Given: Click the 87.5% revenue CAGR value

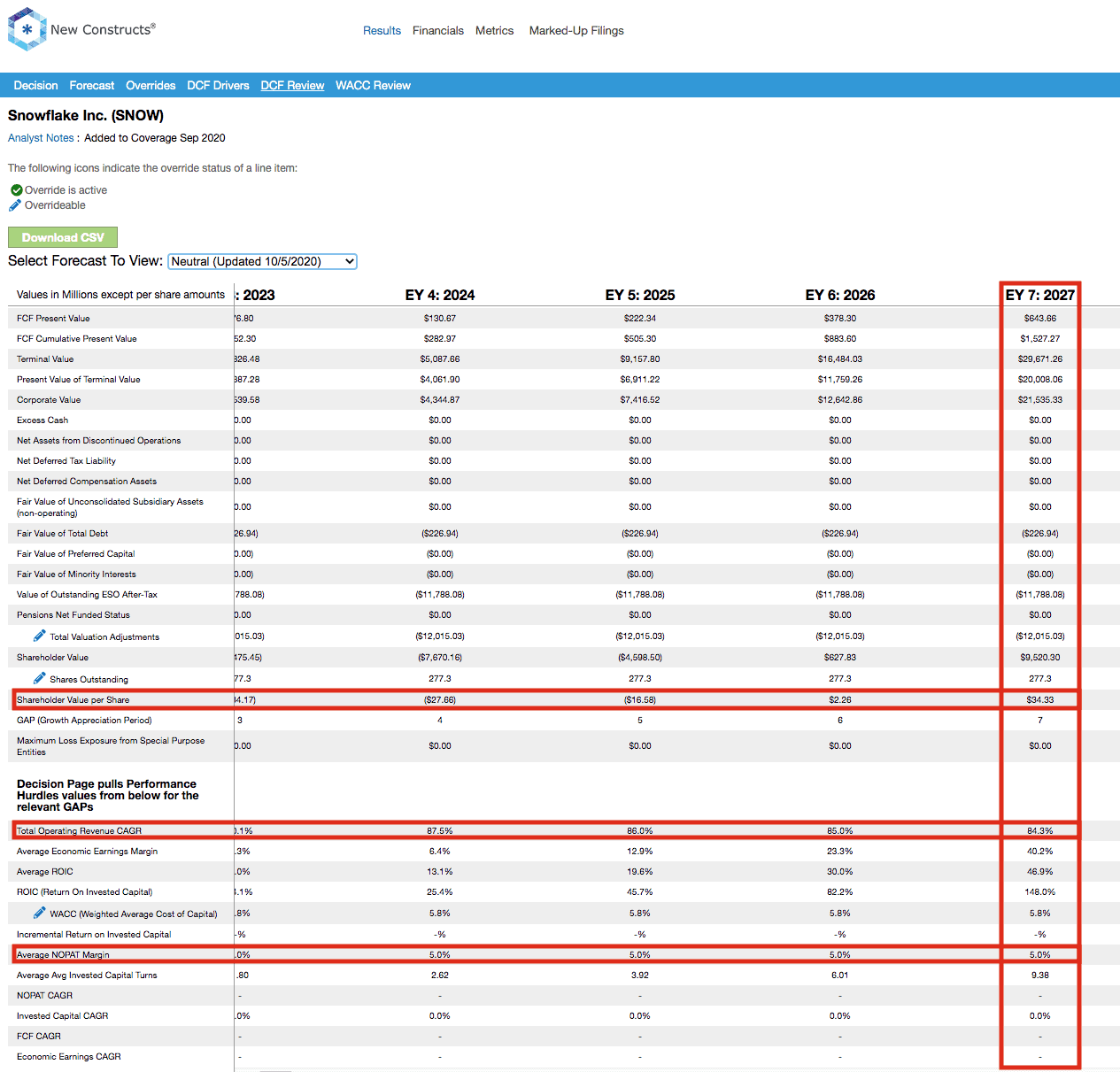Looking at the screenshot, I should pos(440,831).
